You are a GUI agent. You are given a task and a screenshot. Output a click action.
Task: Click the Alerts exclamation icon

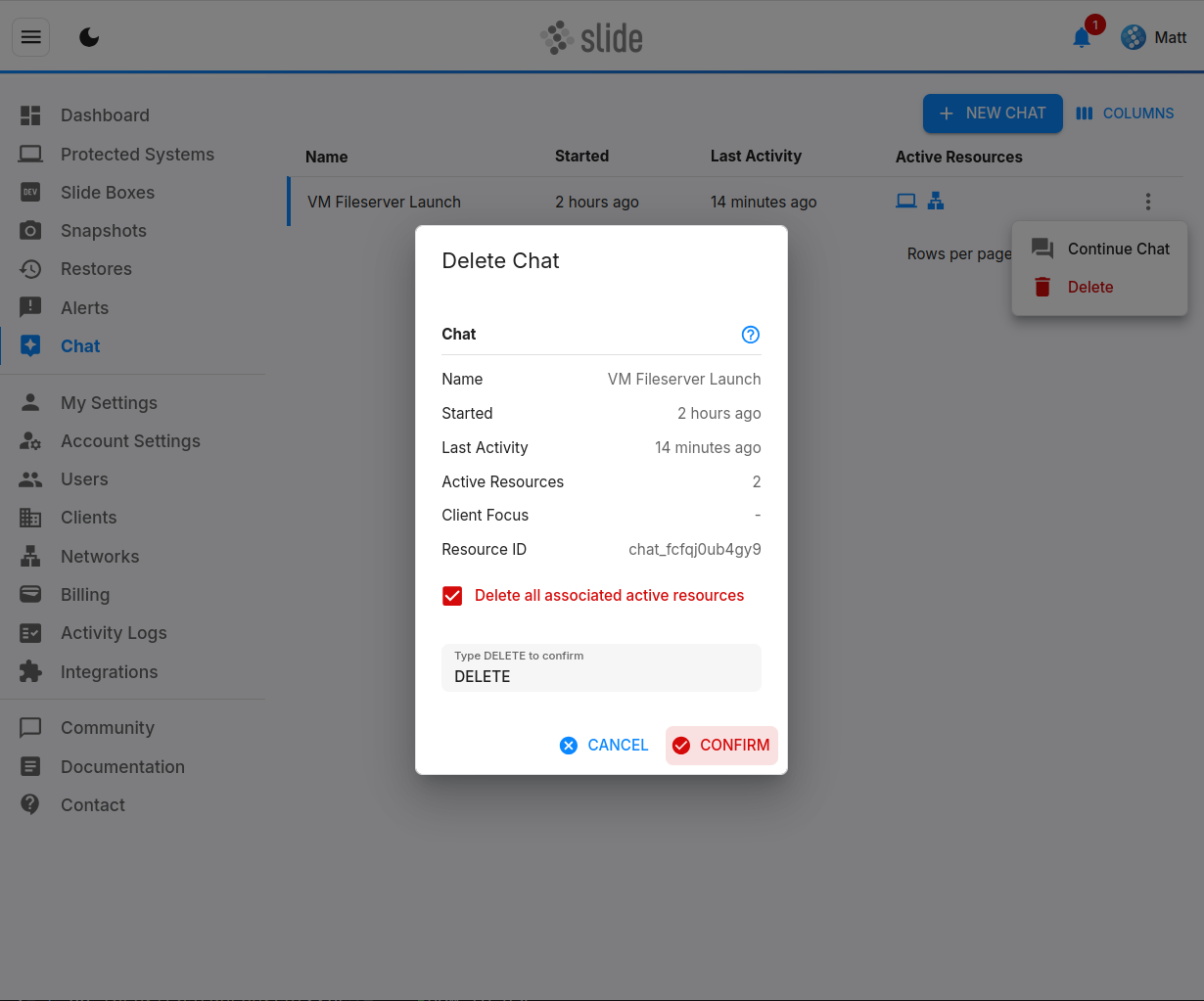pos(30,307)
